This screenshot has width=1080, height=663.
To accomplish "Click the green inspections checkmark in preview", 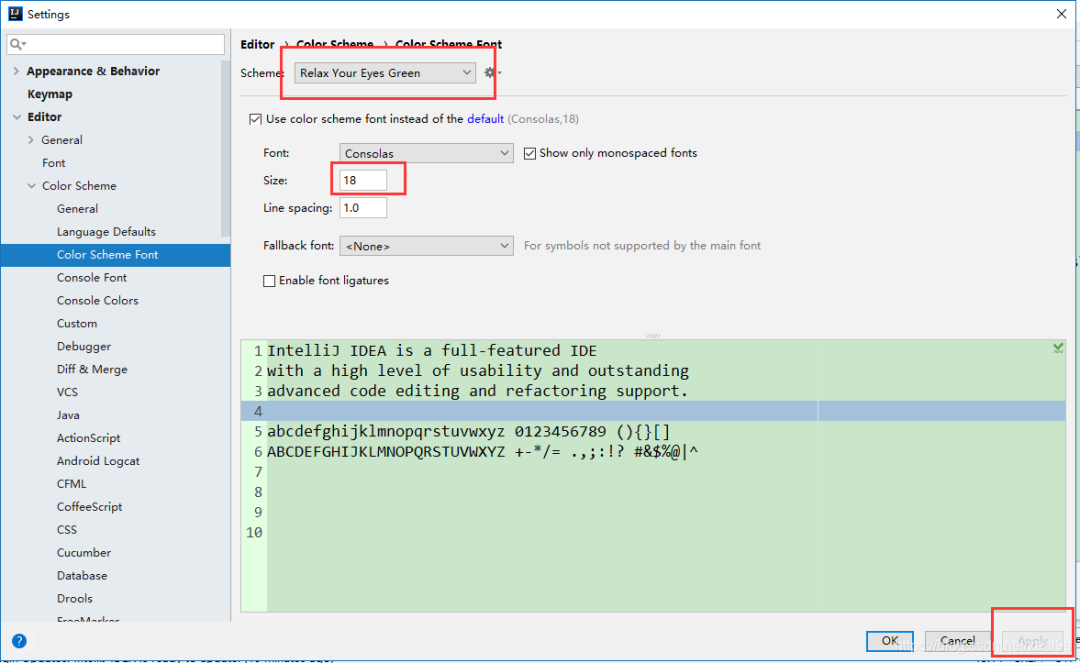I will coord(1058,348).
